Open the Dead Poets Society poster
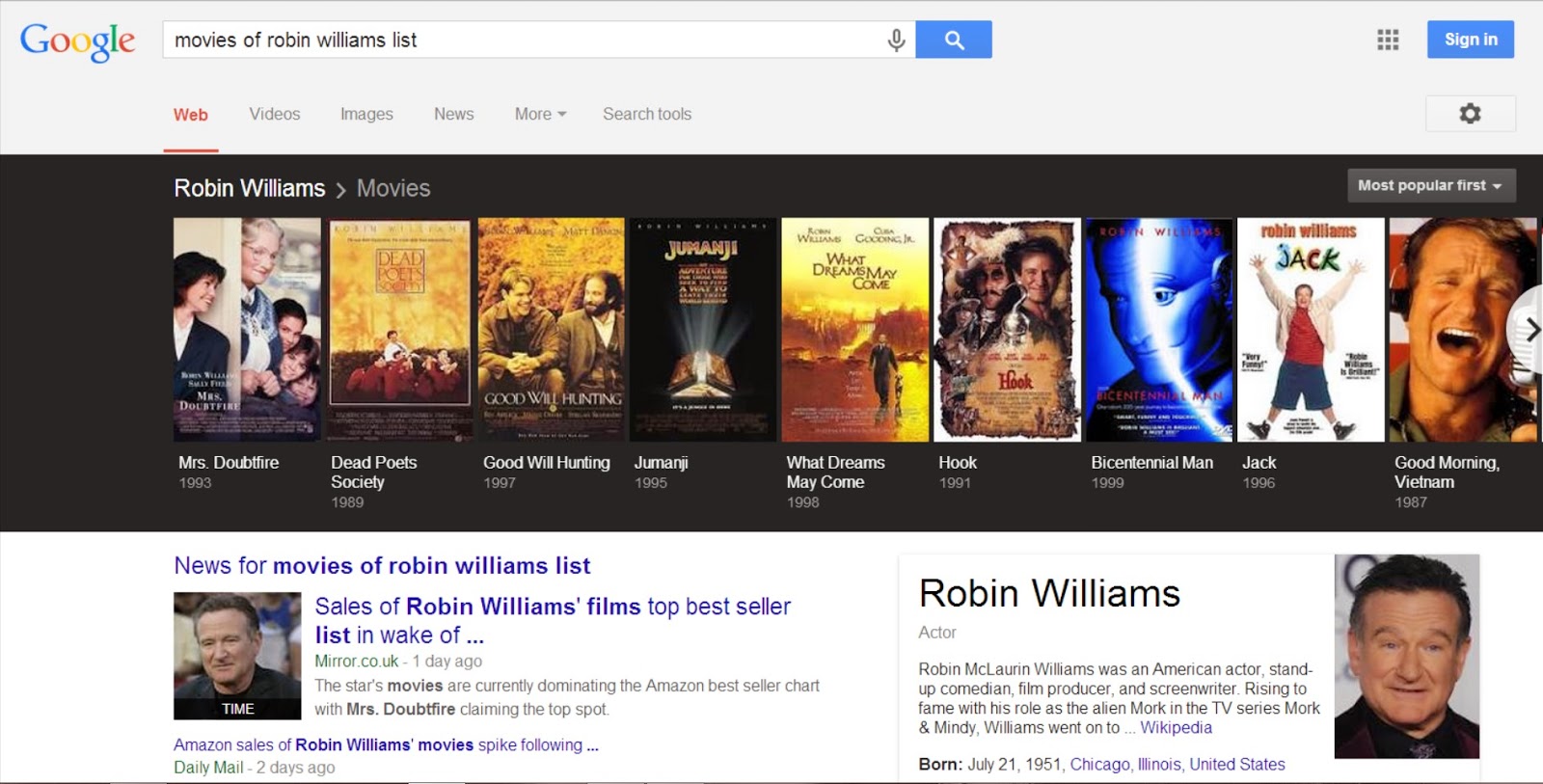This screenshot has height=784, width=1543. pyautogui.click(x=399, y=330)
